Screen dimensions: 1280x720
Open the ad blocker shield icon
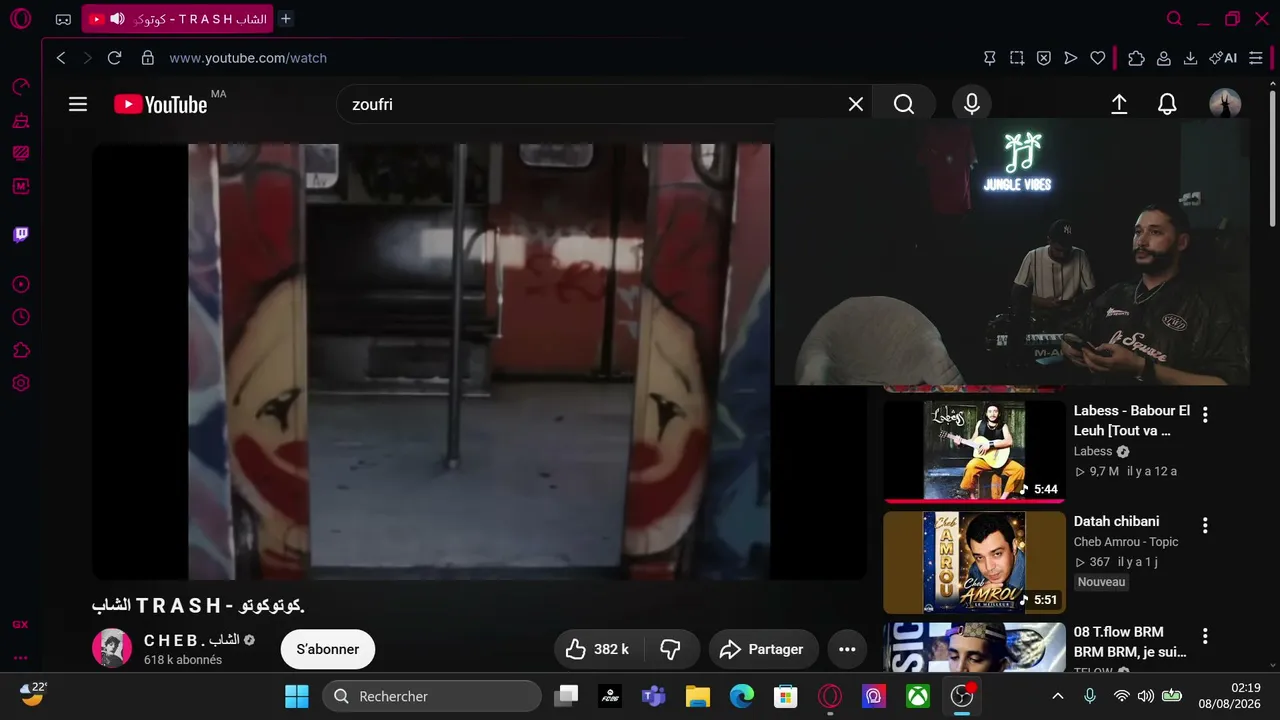(x=1044, y=58)
